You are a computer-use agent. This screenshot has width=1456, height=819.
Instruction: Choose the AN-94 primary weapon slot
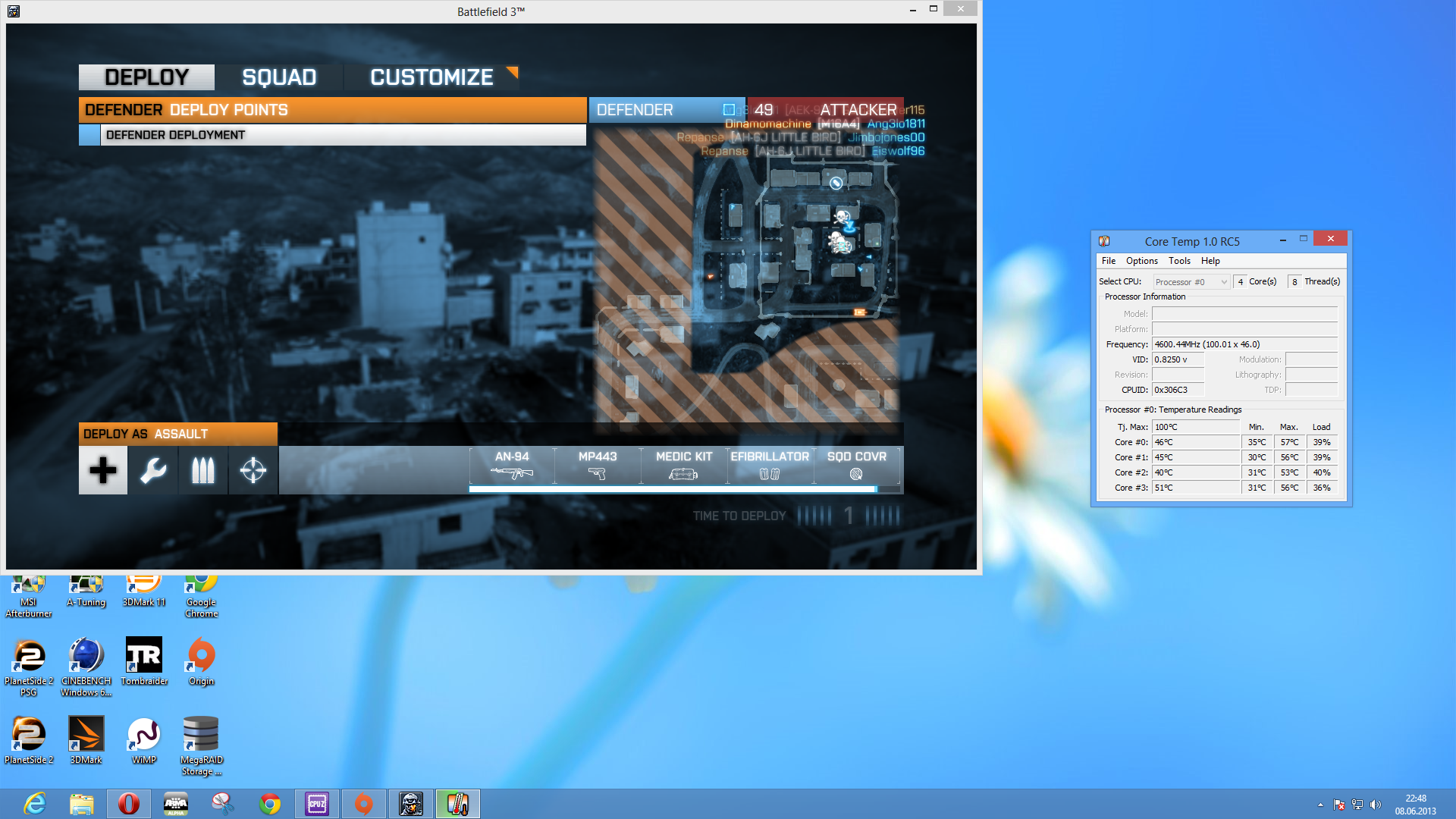512,466
